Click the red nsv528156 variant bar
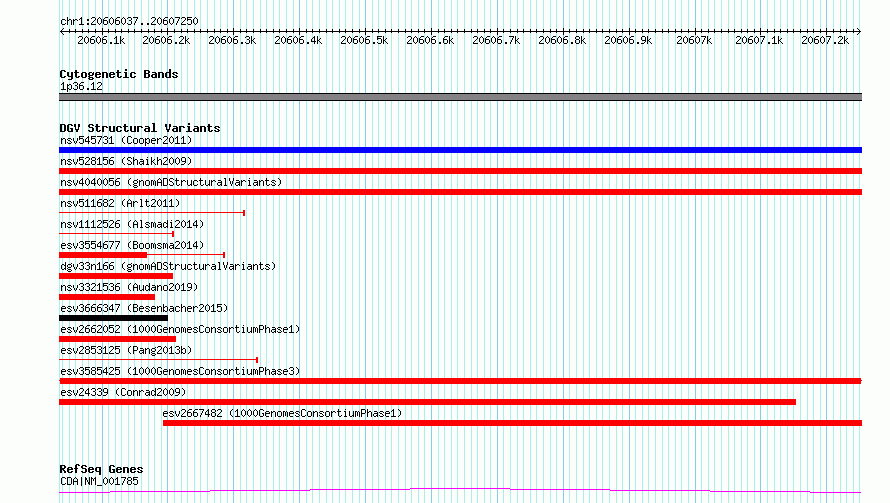 pyautogui.click(x=460, y=171)
